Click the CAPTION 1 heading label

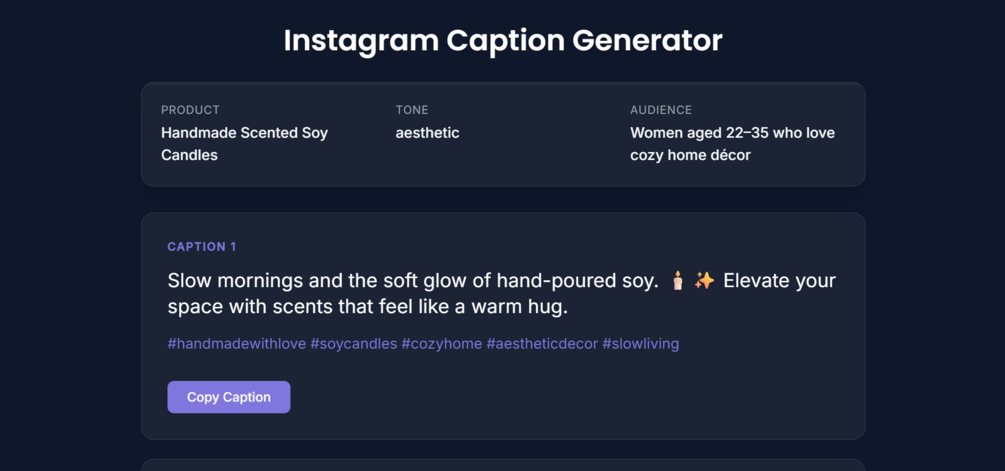202,247
